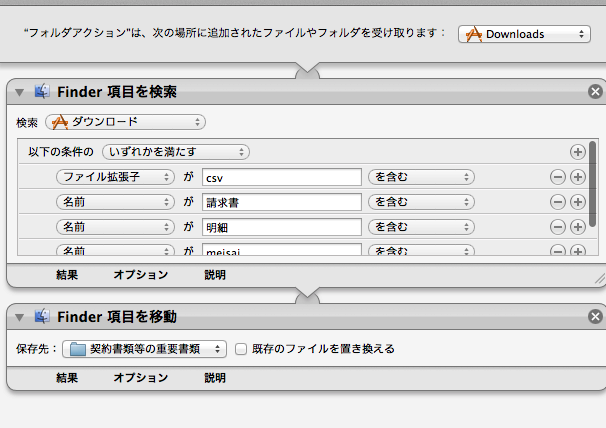The width and height of the screenshot is (606, 428).
Task: Click the Finder icon of 項目を移動 action
Action: [42, 317]
